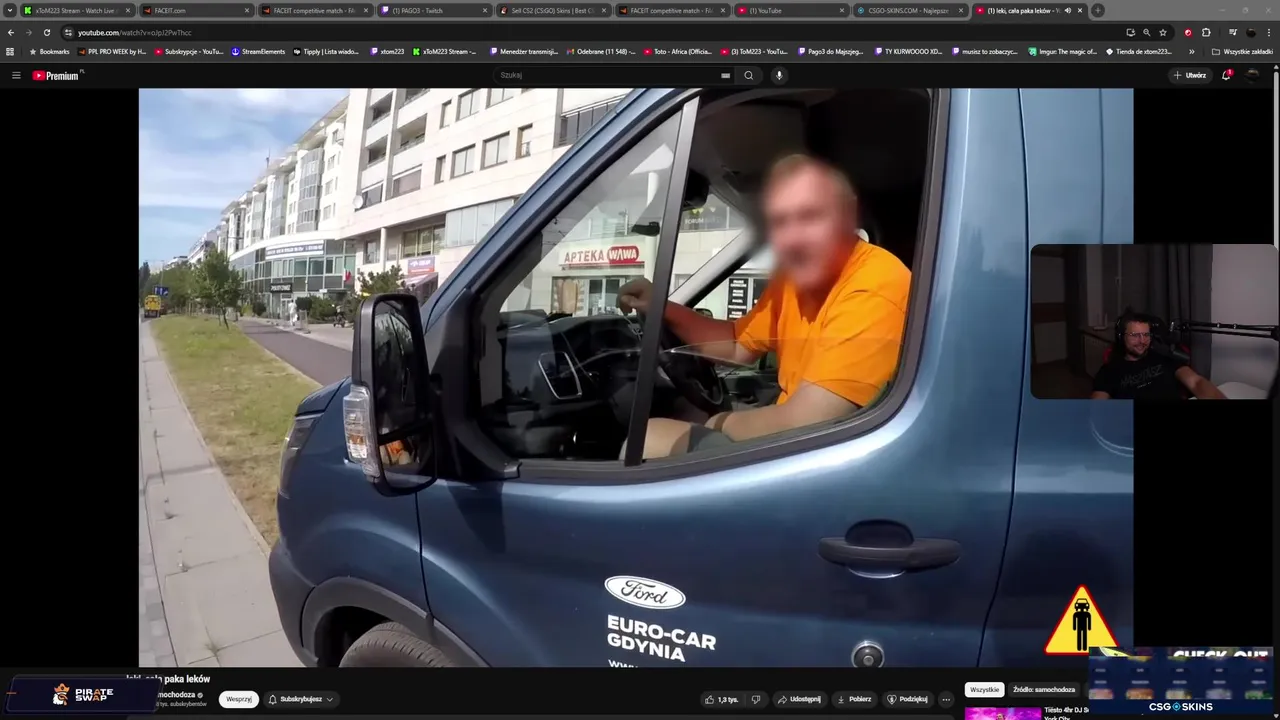Focus the YouTube Szukaj search field
Screen dimensions: 1280x720
[606, 75]
